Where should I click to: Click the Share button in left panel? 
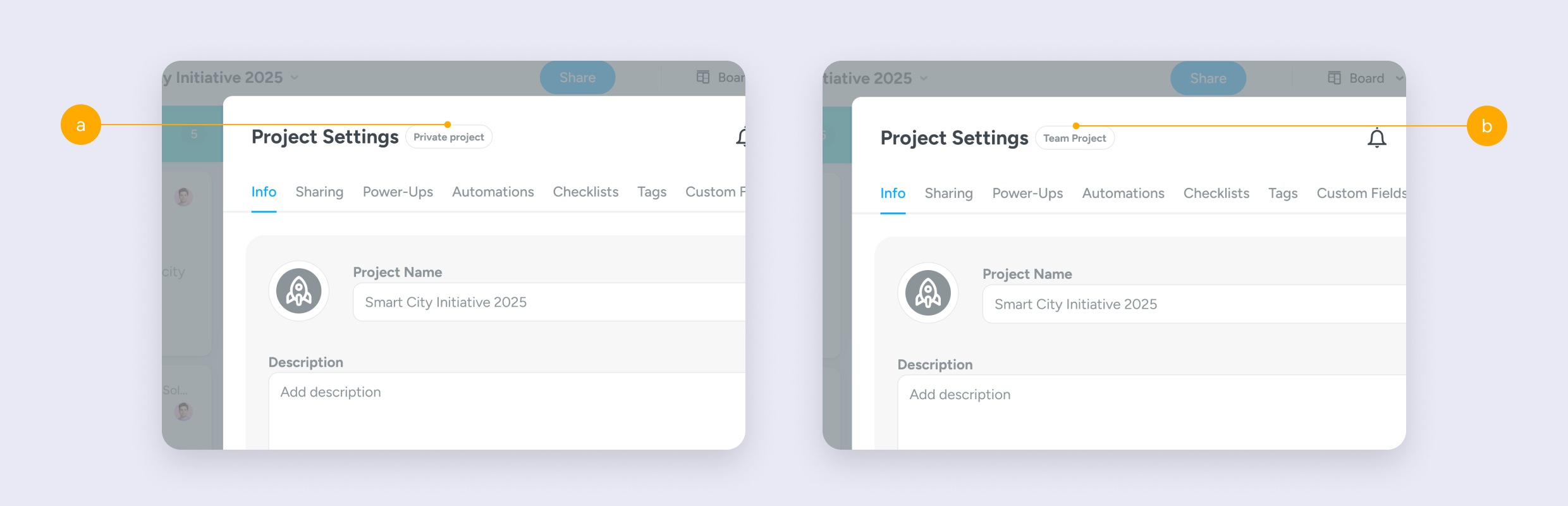(577, 78)
